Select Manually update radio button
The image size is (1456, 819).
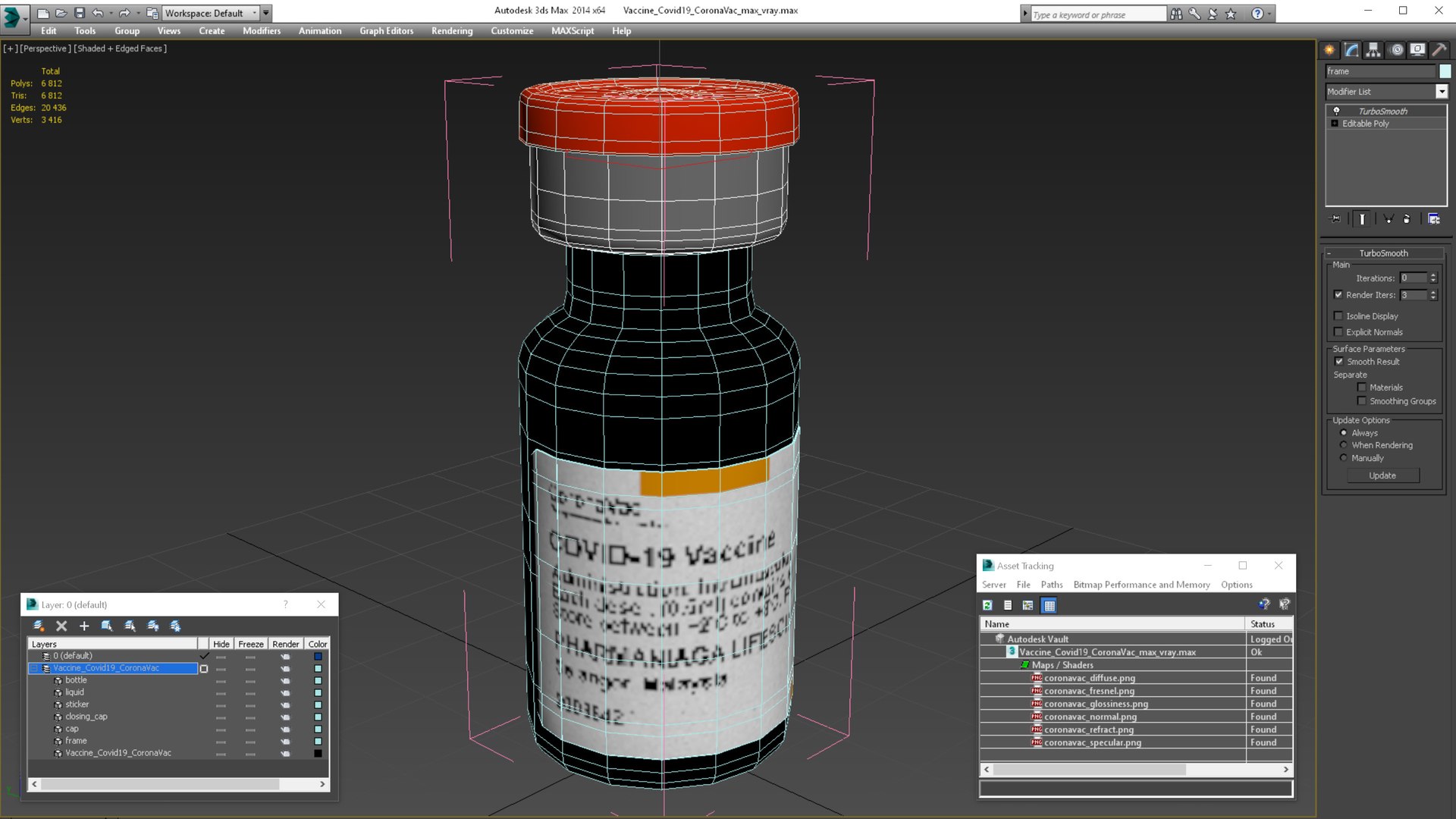(x=1344, y=458)
